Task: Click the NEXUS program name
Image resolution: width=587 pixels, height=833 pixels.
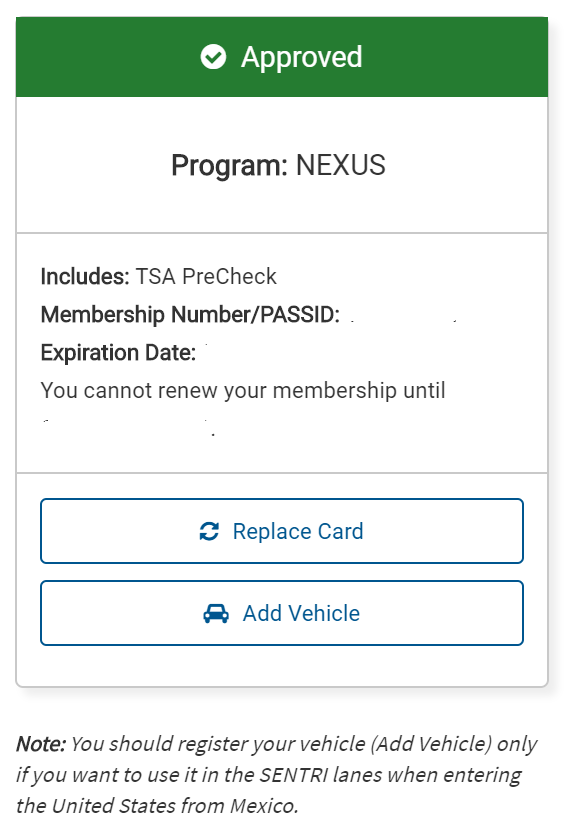Action: pos(341,165)
